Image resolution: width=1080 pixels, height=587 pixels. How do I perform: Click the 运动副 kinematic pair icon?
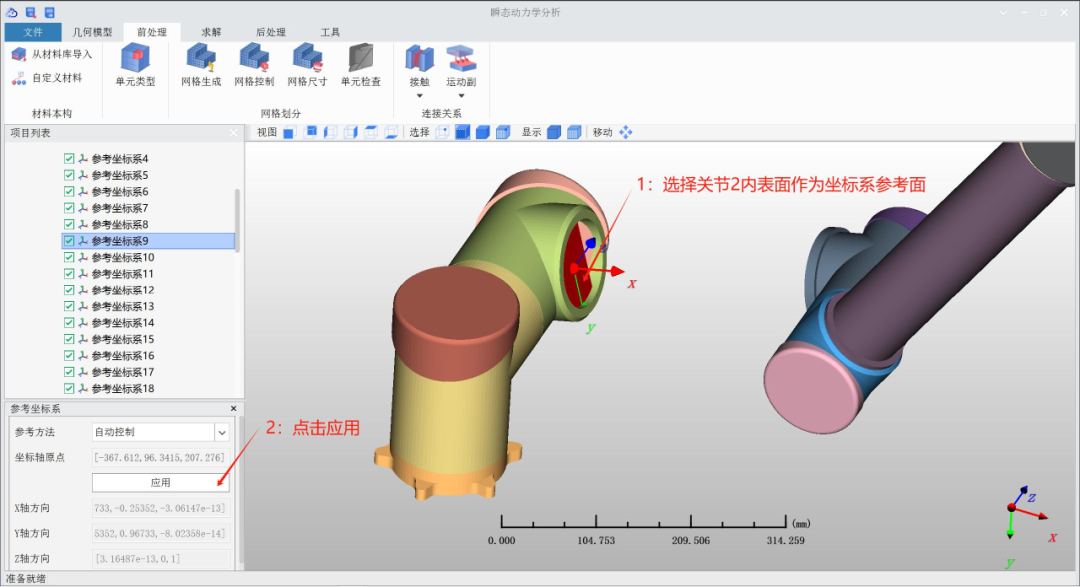461,59
